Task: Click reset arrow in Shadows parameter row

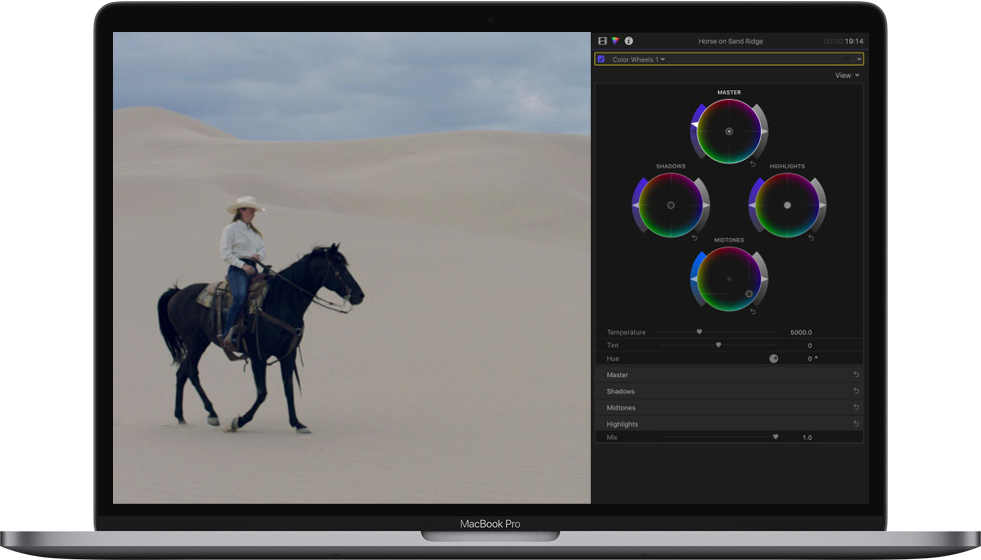Action: 856,391
